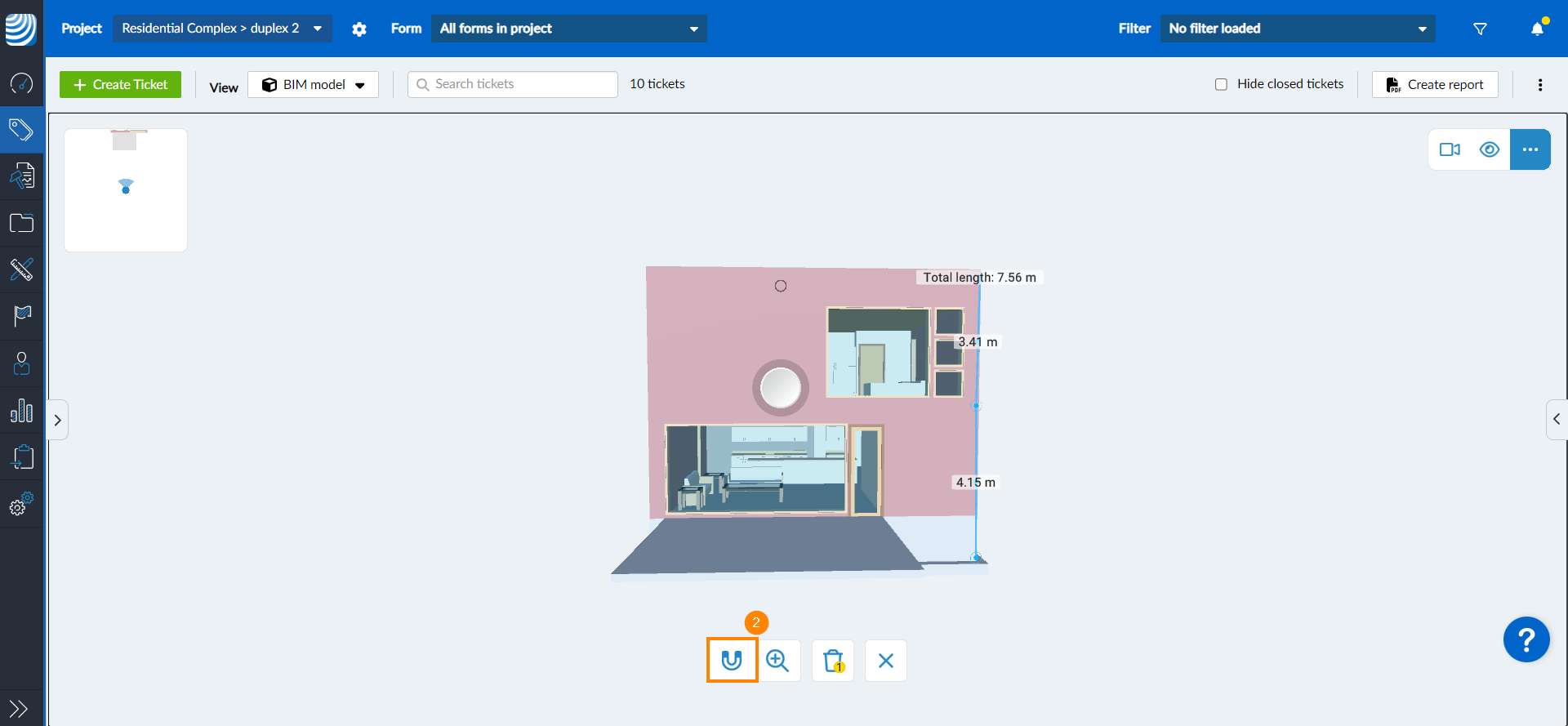
Task: Open the tickets tag sidebar icon
Action: tap(21, 129)
